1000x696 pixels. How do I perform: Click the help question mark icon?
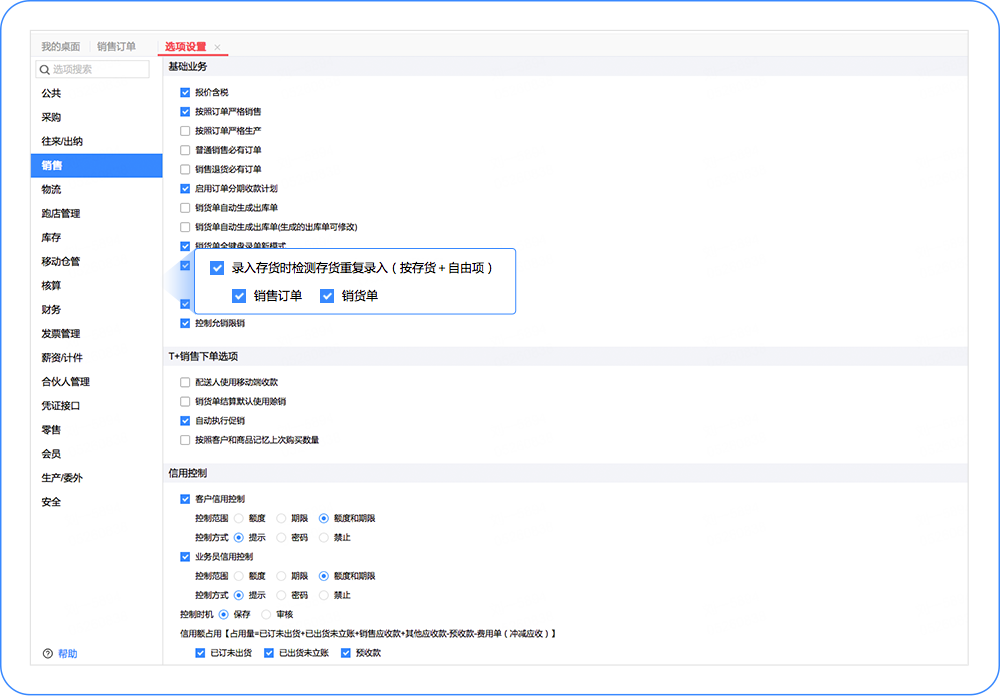[x=47, y=653]
